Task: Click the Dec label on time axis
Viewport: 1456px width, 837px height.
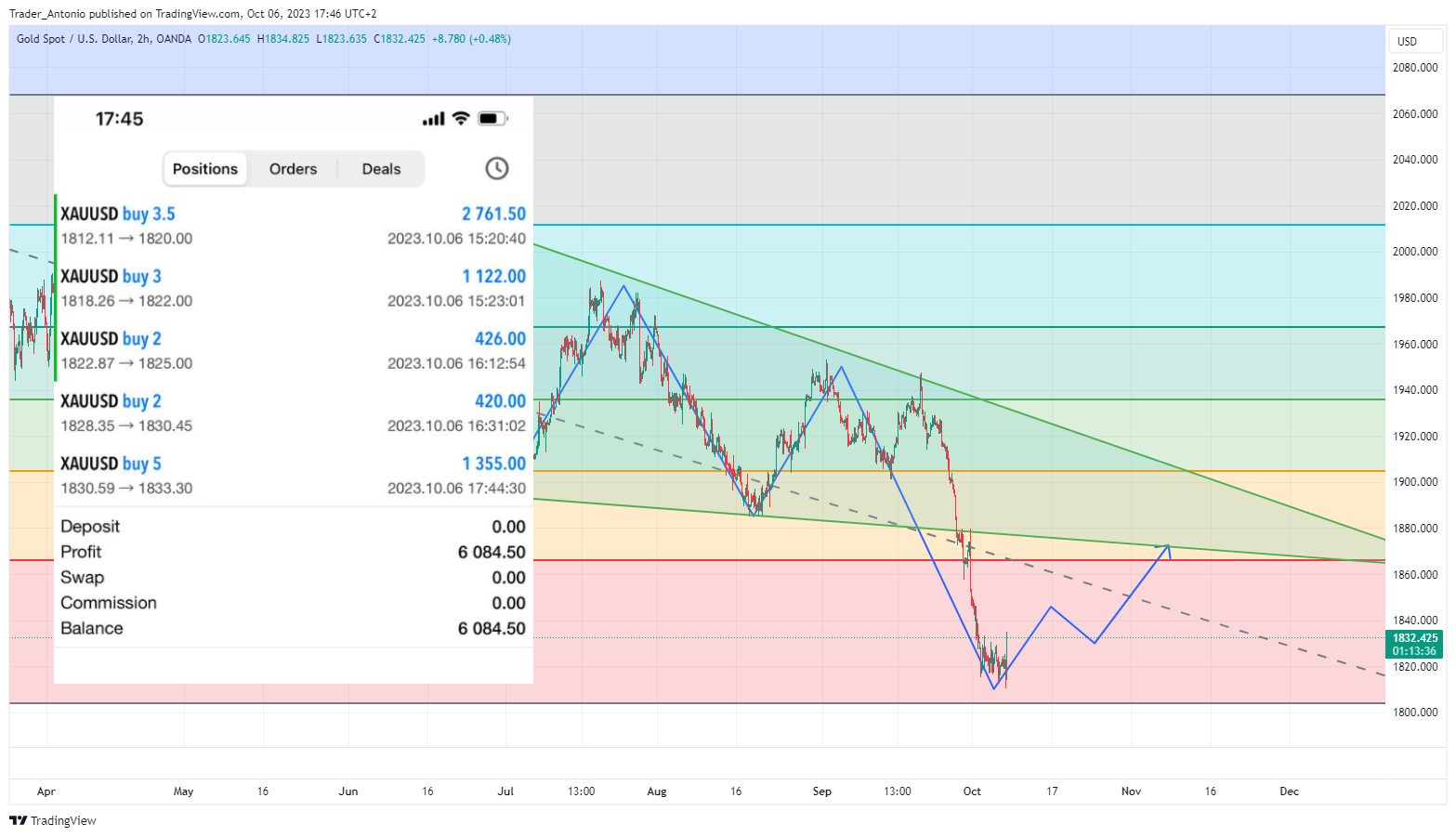Action: click(1289, 791)
